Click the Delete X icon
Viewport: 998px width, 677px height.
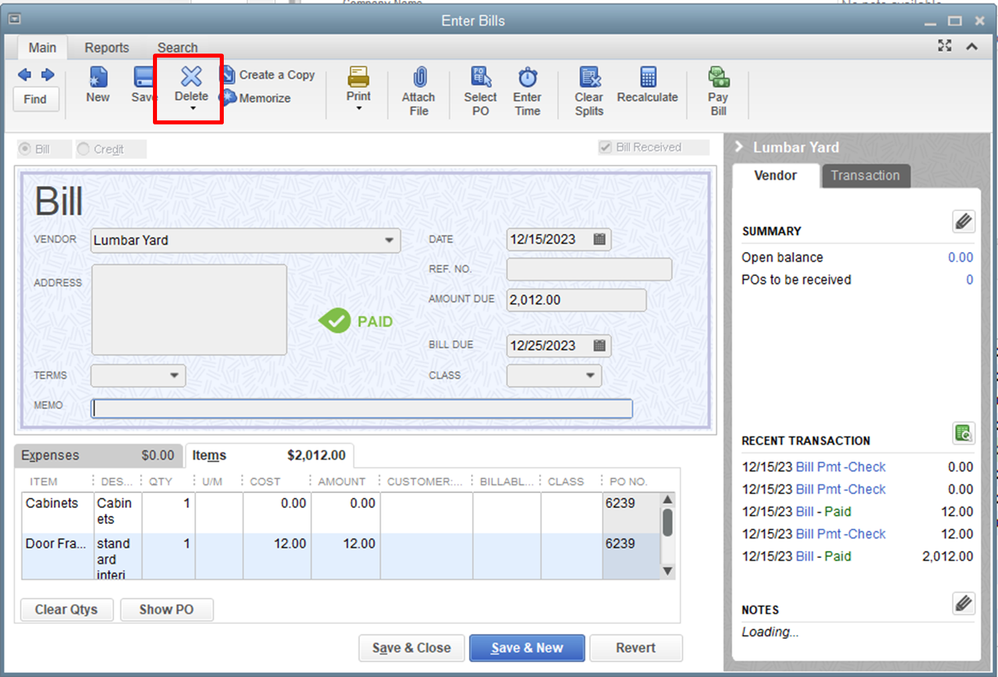pyautogui.click(x=191, y=76)
